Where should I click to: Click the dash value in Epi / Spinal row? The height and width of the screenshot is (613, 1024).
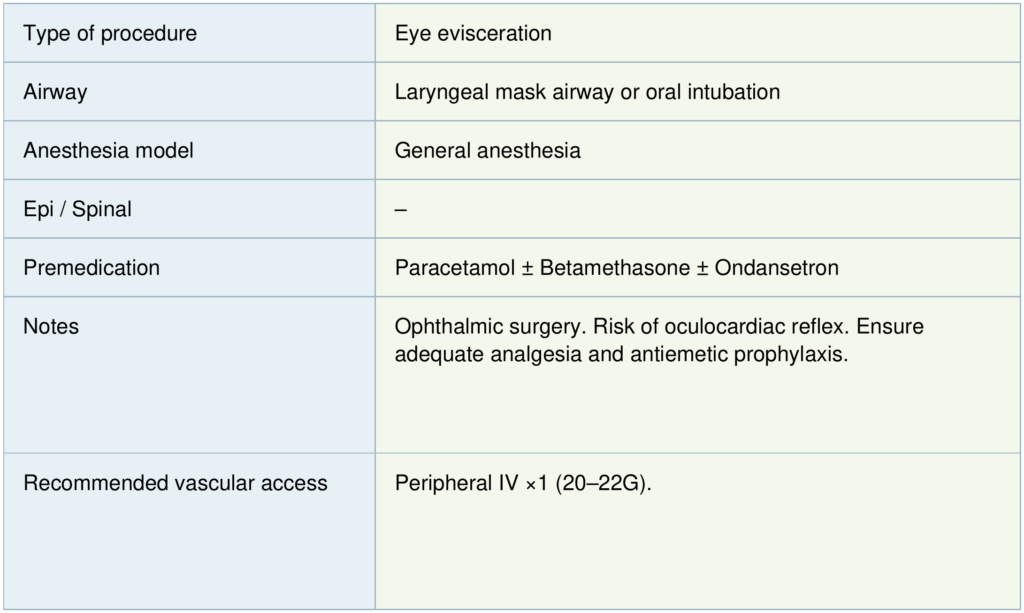400,210
